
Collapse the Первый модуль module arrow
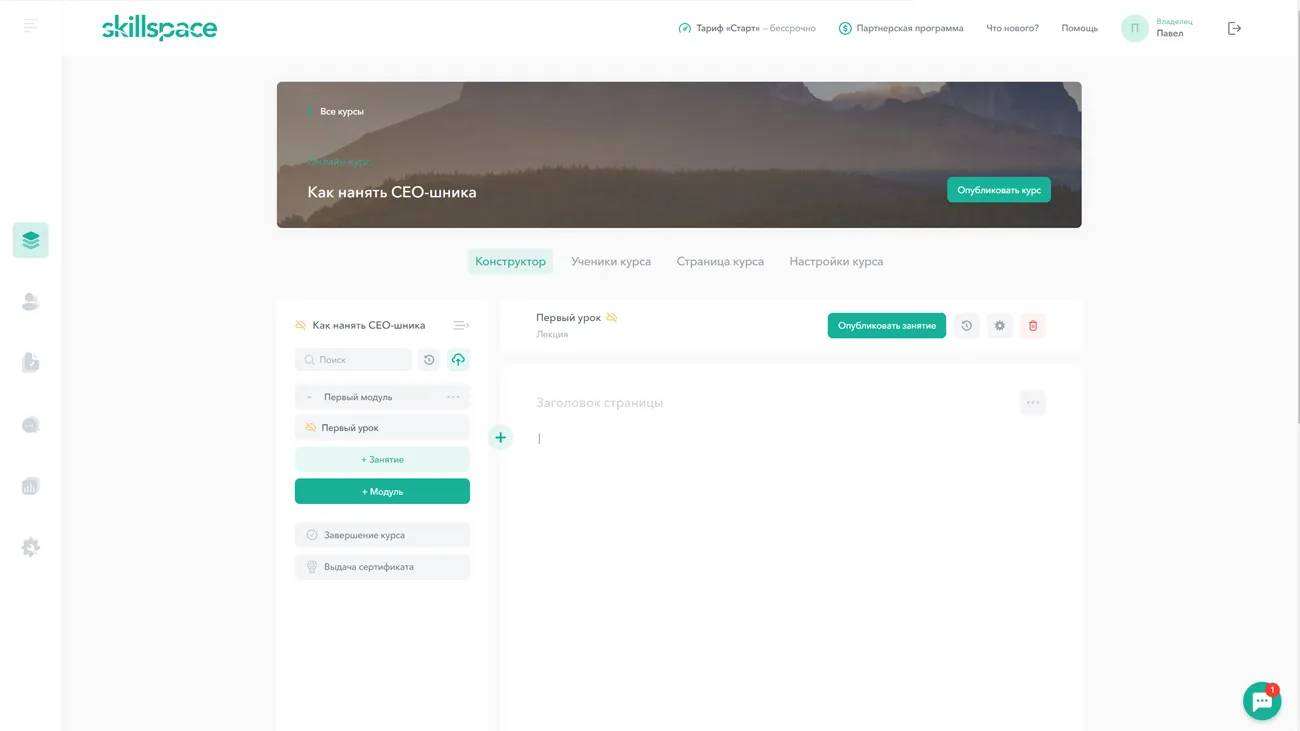tap(309, 398)
